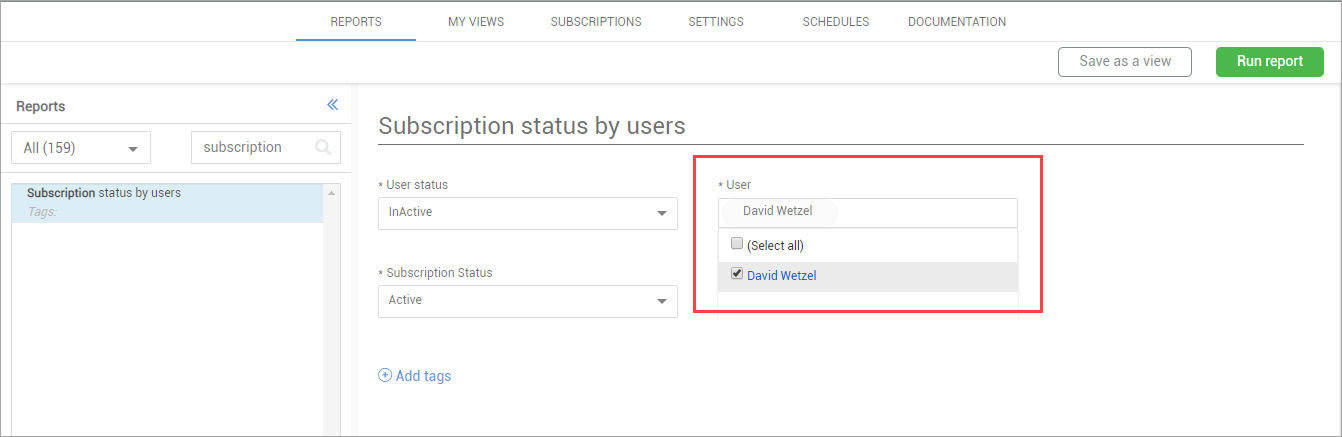
Task: Open the Subscriptions tab
Action: (x=596, y=22)
